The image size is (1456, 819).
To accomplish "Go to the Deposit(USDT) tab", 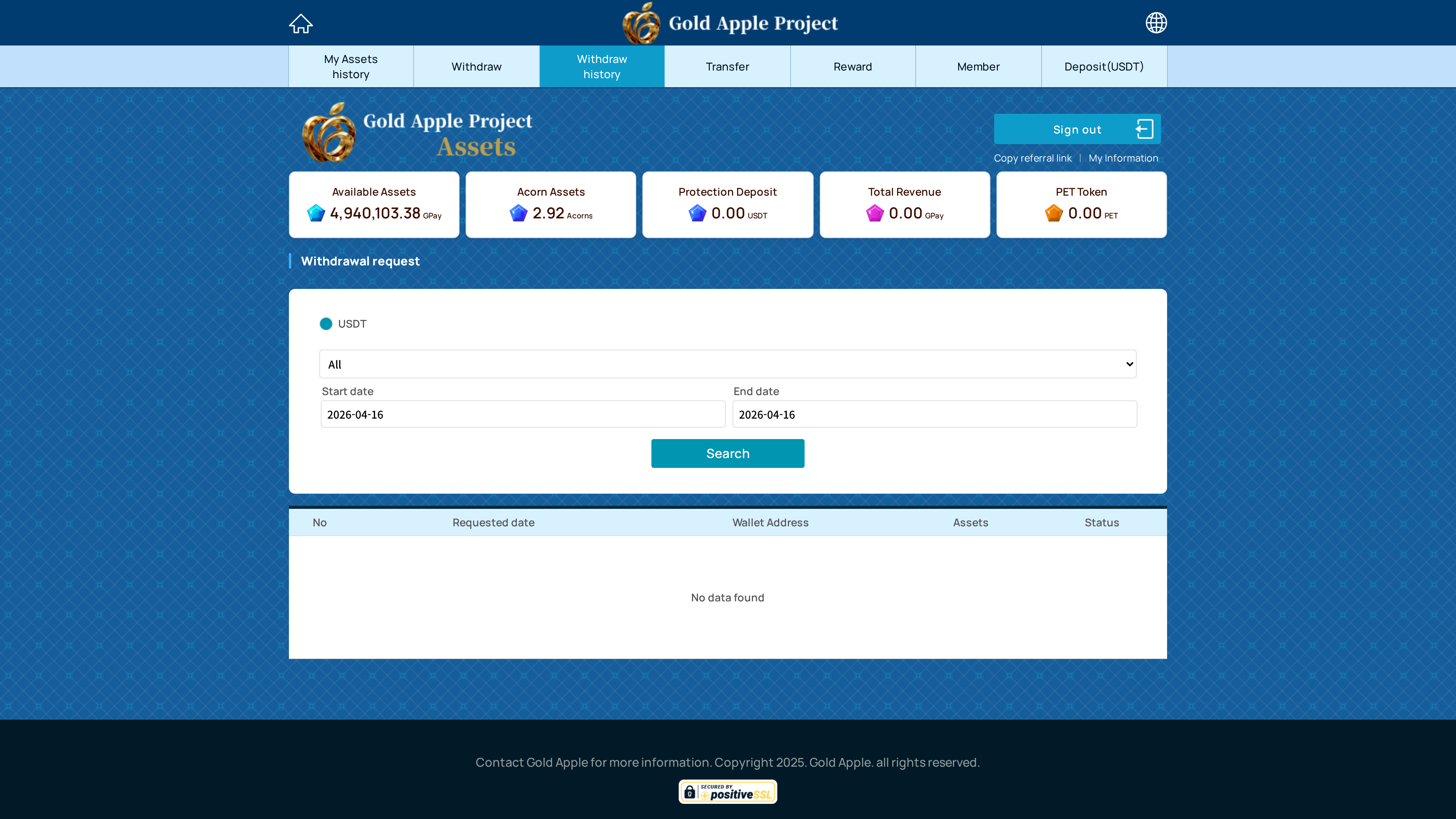I will (1104, 67).
